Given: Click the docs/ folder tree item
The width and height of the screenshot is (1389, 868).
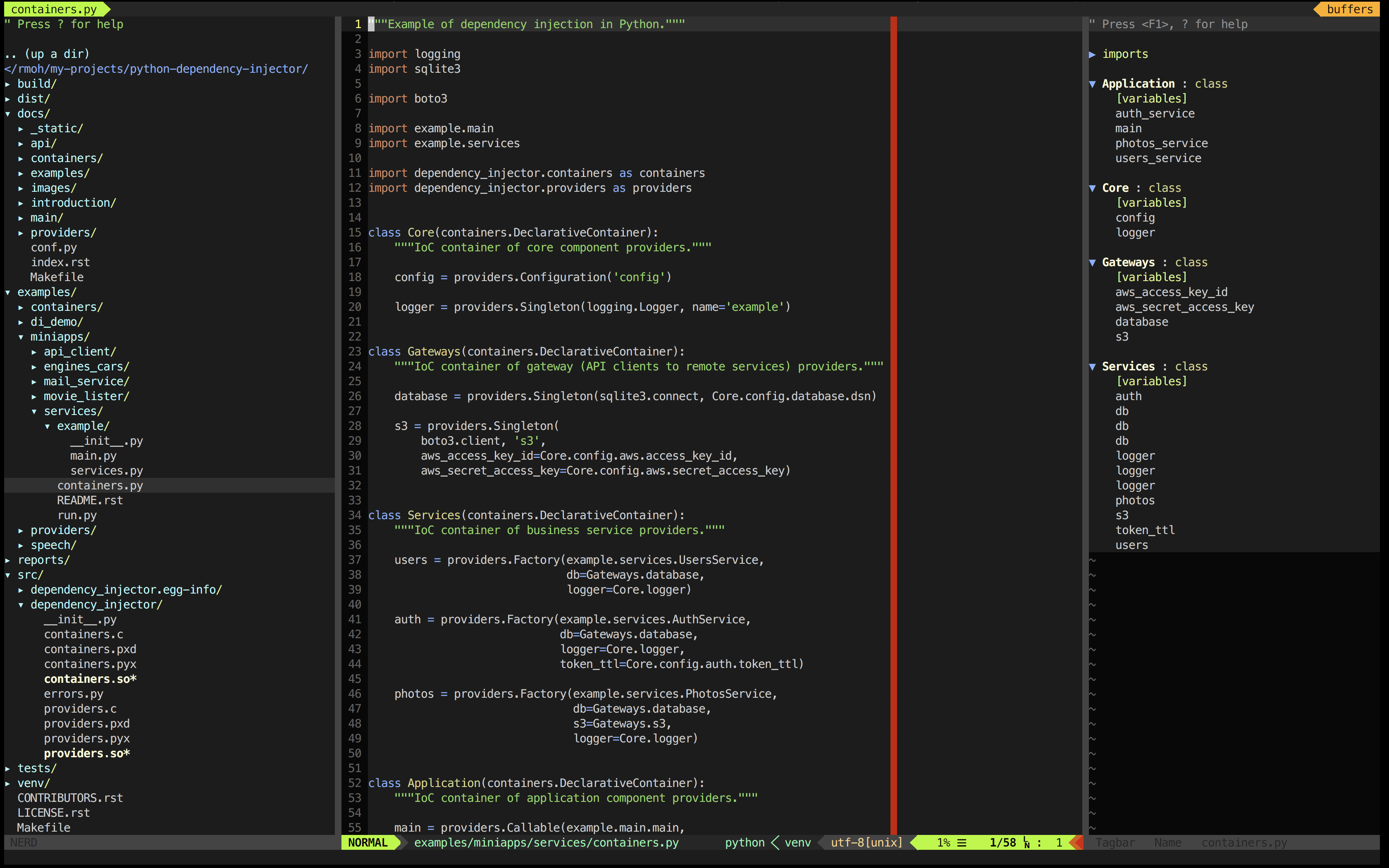Looking at the screenshot, I should tap(36, 113).
